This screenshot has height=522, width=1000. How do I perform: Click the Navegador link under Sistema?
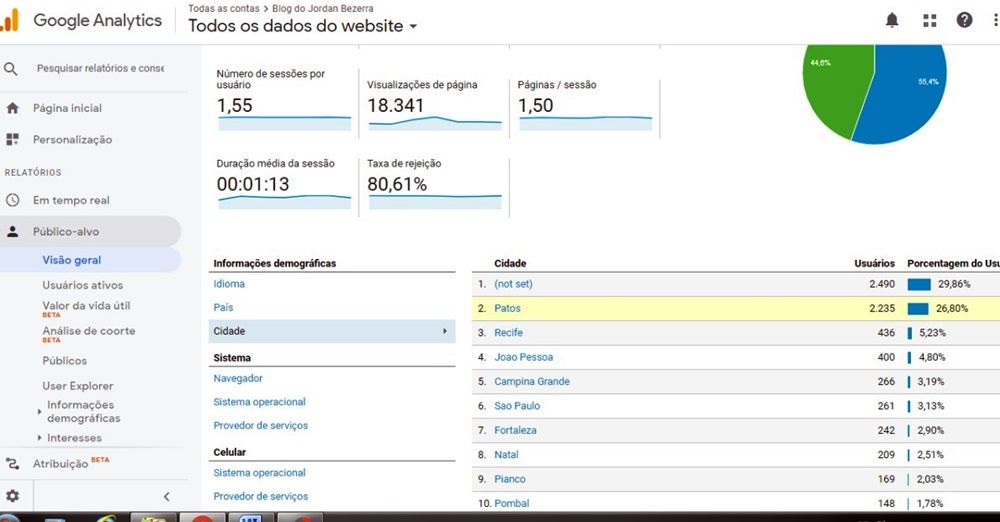pyautogui.click(x=238, y=378)
